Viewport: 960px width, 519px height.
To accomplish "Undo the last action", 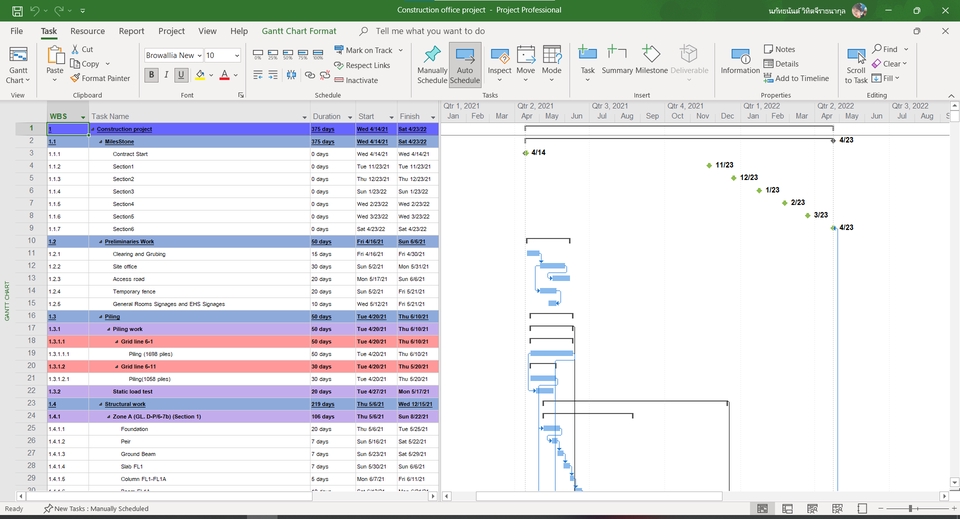I will pos(36,10).
